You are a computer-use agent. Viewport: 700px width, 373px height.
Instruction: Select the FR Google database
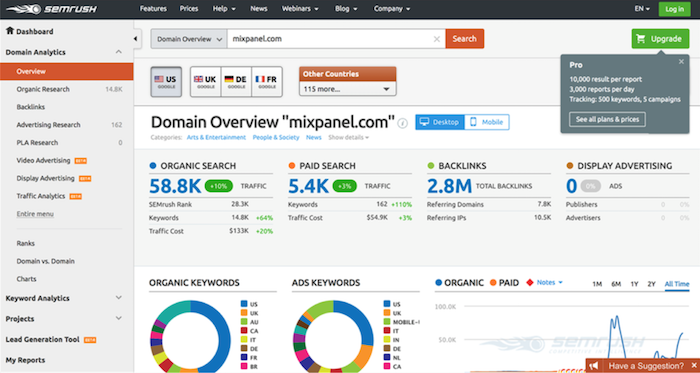[267, 82]
